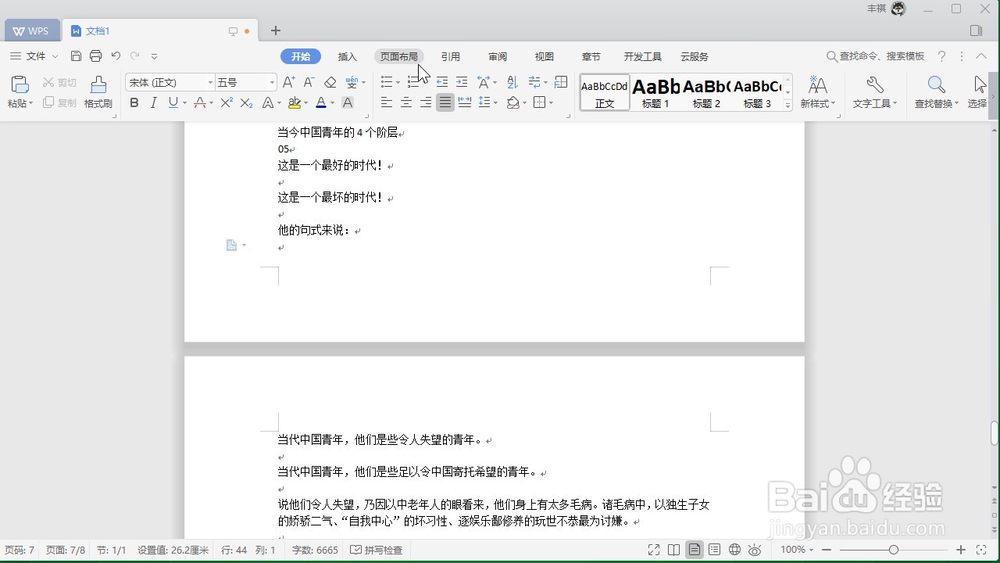Click the sort (A-Z) icon
The image size is (1000, 563).
point(512,82)
